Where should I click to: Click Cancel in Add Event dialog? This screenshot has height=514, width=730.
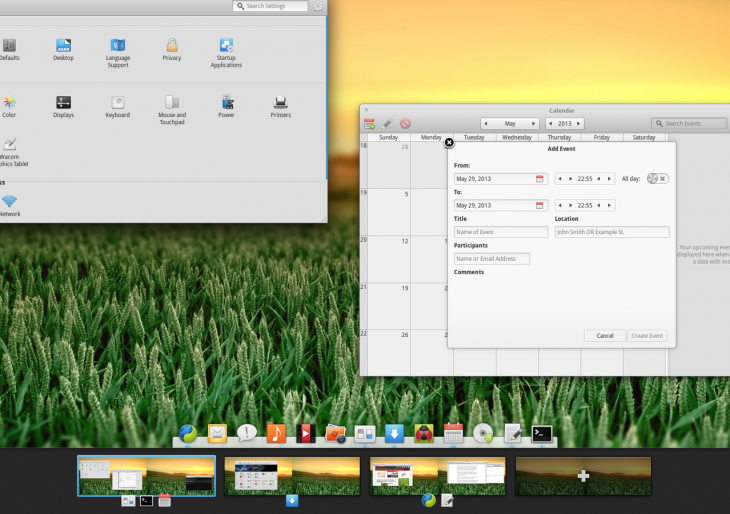click(605, 336)
